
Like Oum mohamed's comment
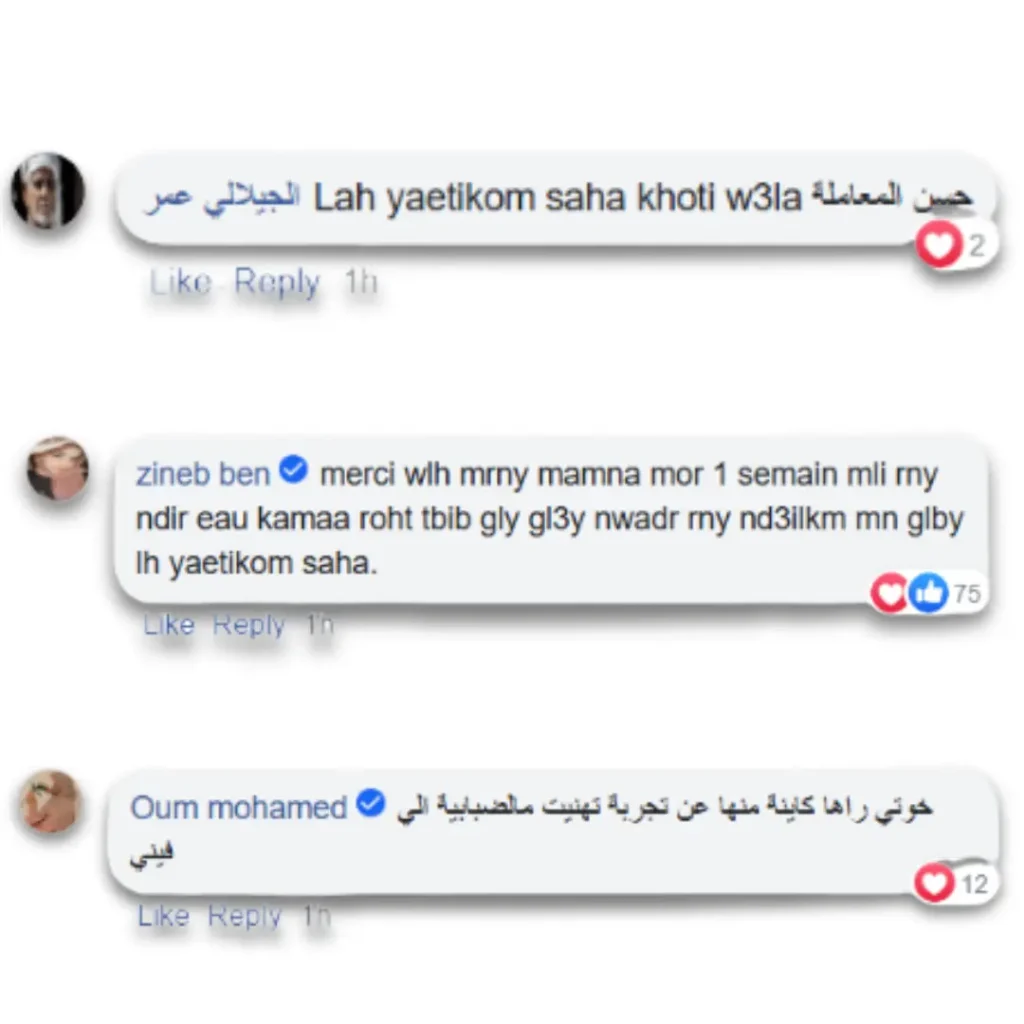163,916
